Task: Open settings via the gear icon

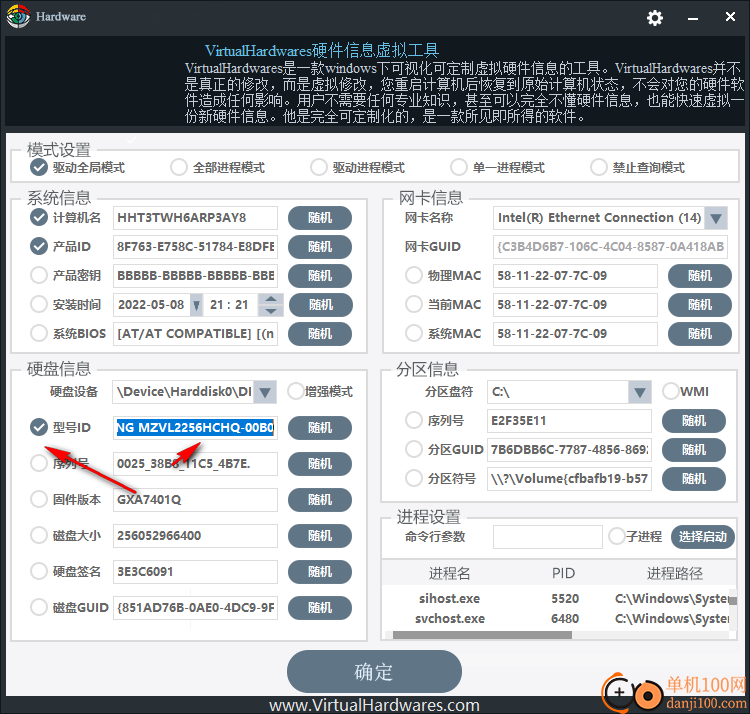Action: pyautogui.click(x=655, y=18)
